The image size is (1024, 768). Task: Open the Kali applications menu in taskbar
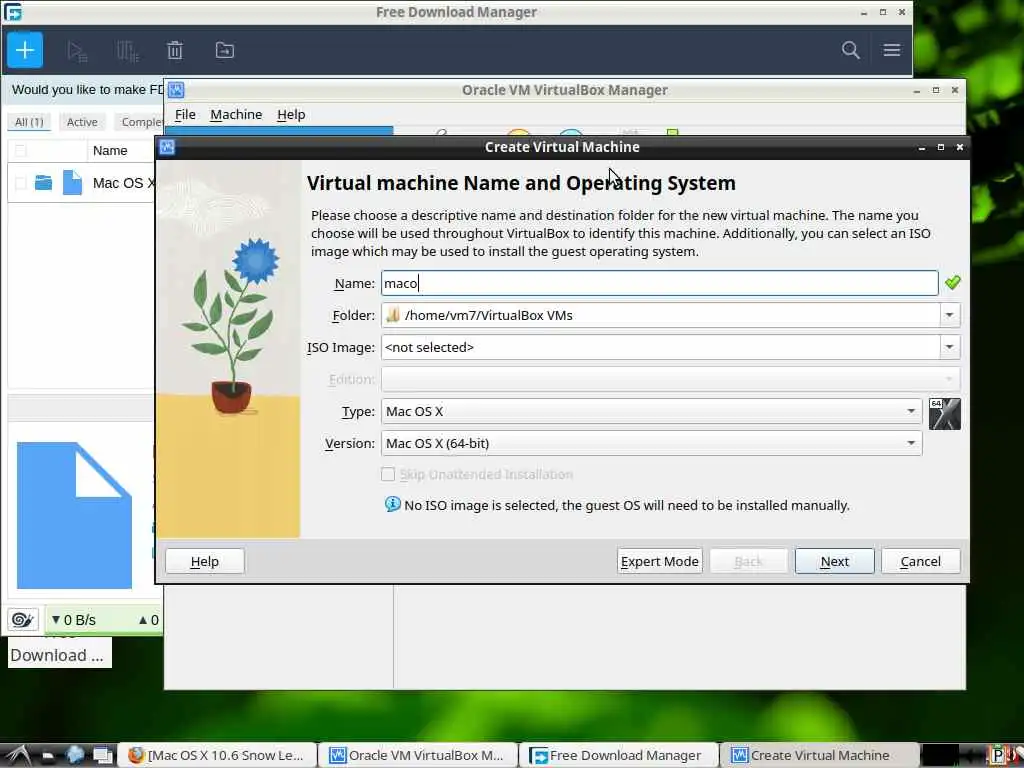pyautogui.click(x=18, y=755)
